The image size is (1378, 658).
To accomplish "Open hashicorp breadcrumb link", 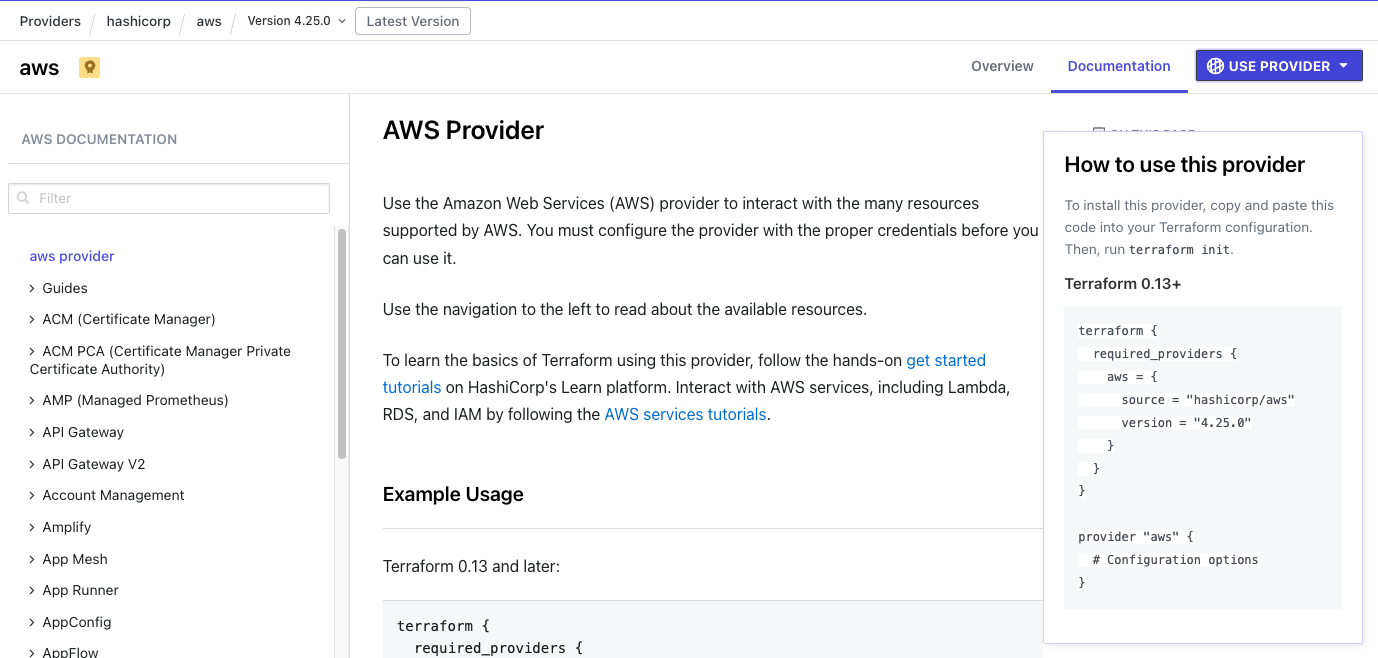I will [137, 21].
